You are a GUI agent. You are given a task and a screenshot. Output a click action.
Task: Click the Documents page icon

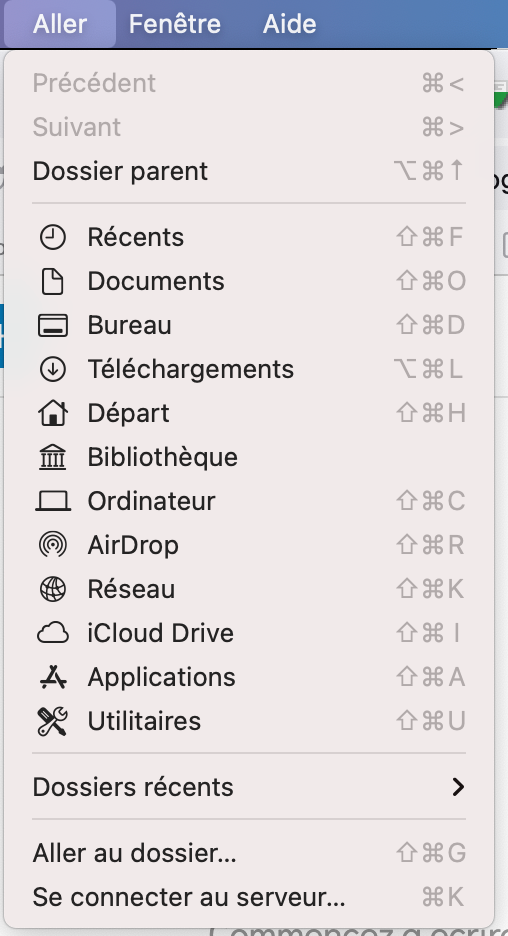pos(53,282)
